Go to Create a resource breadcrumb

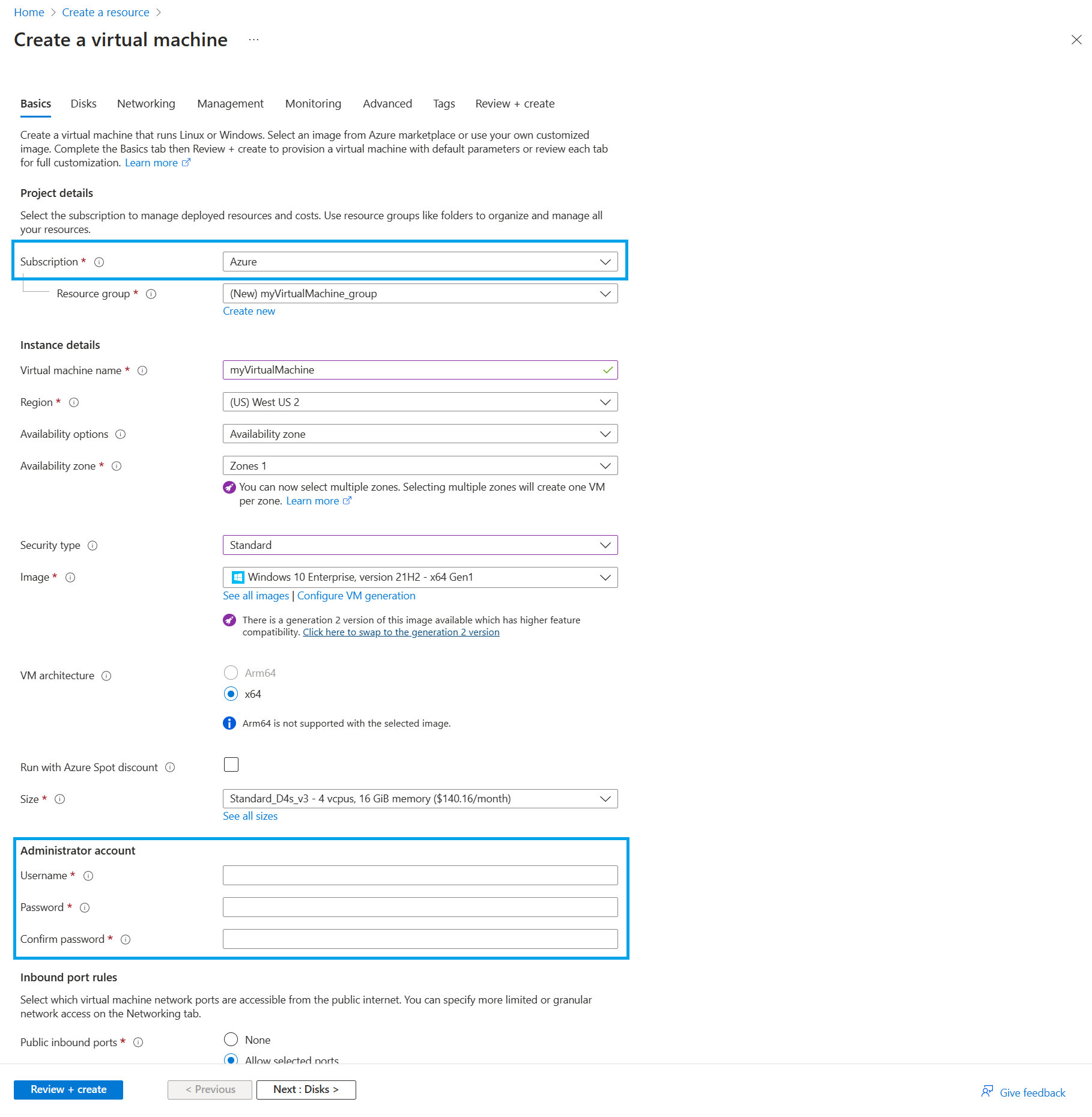106,13
